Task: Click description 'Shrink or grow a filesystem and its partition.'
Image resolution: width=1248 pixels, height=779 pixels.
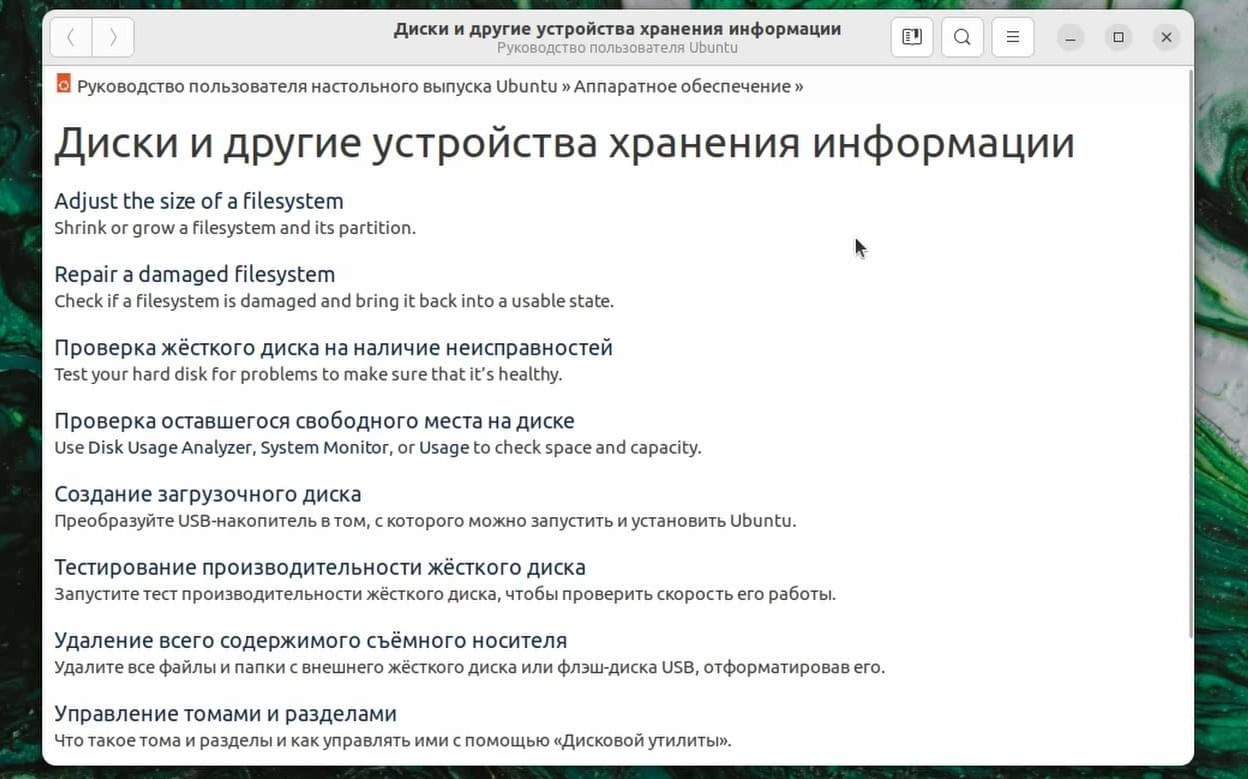Action: (235, 228)
